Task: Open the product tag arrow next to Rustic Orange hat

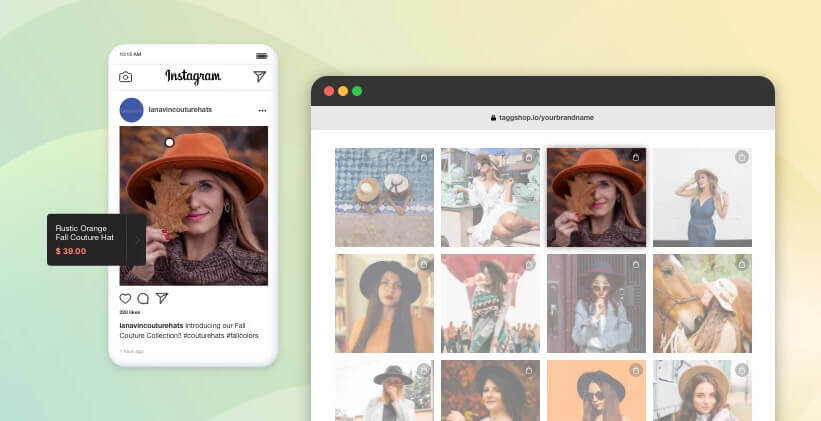Action: click(x=138, y=240)
